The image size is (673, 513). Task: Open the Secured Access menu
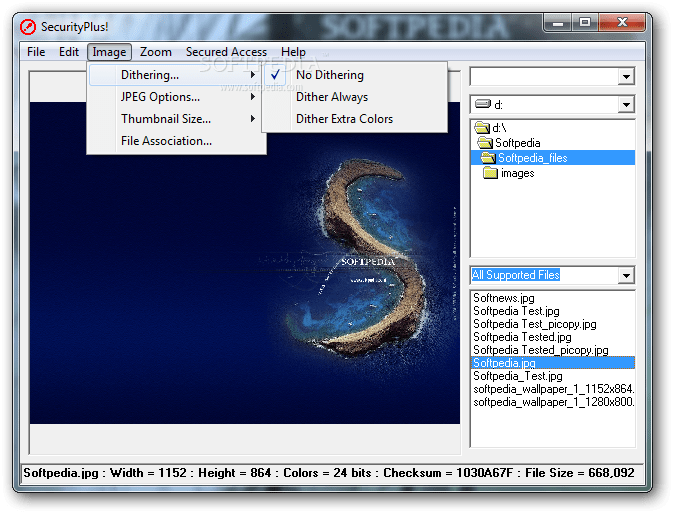(226, 52)
